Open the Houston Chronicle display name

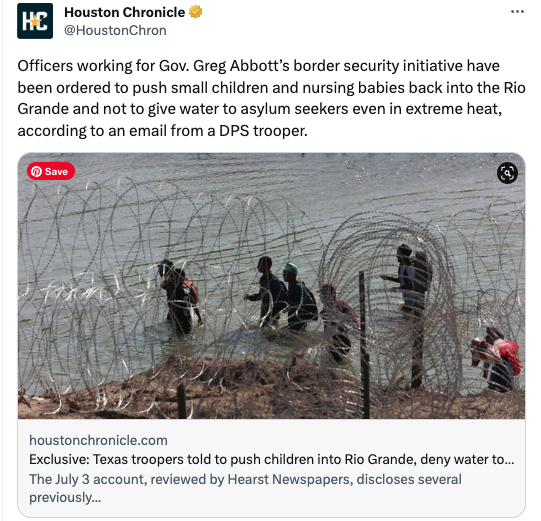[x=125, y=12]
